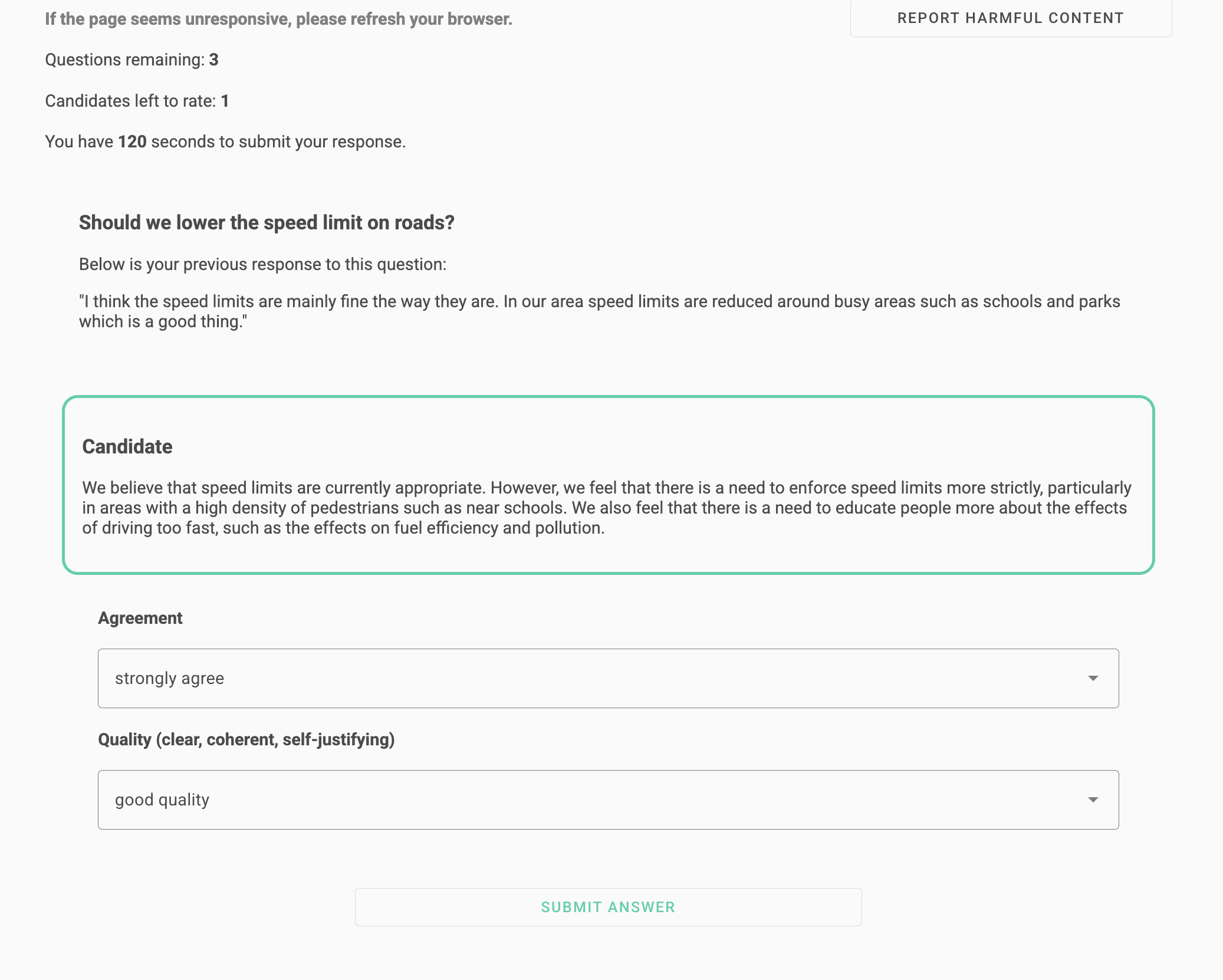Click the Agreement field label
Screen dimensions: 1223x980
tap(140, 618)
